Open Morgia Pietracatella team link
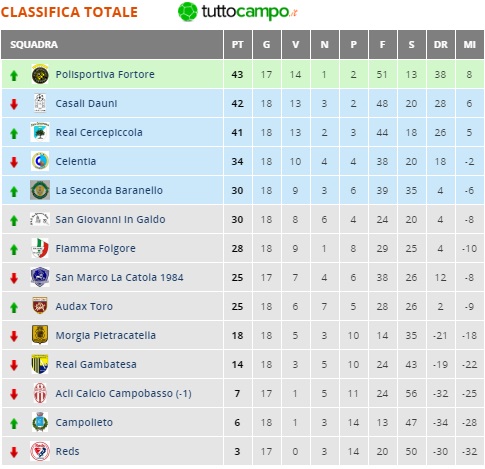This screenshot has height=469, width=485. (106, 335)
